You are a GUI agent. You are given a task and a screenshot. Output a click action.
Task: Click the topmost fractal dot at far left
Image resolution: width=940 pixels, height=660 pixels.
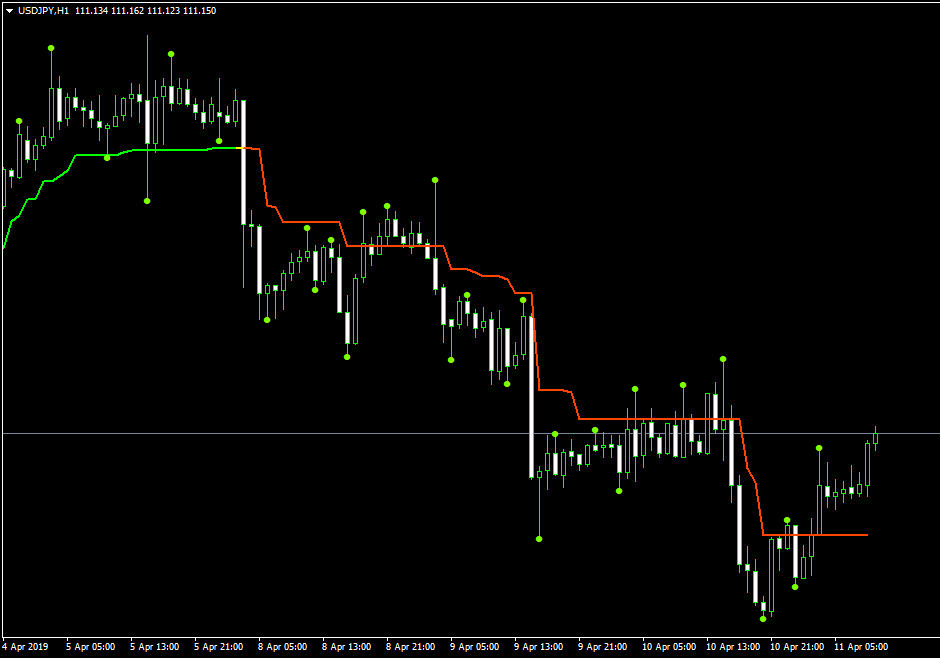51,48
